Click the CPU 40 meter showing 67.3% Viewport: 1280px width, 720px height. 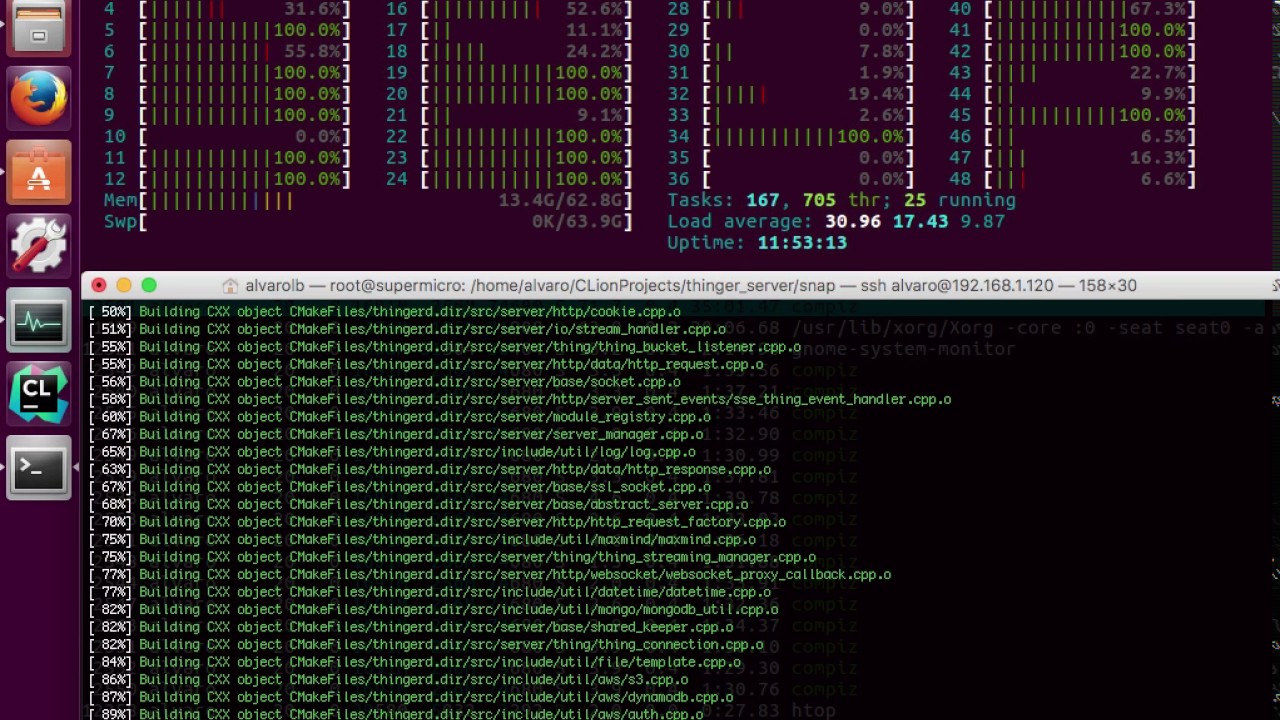[1072, 9]
